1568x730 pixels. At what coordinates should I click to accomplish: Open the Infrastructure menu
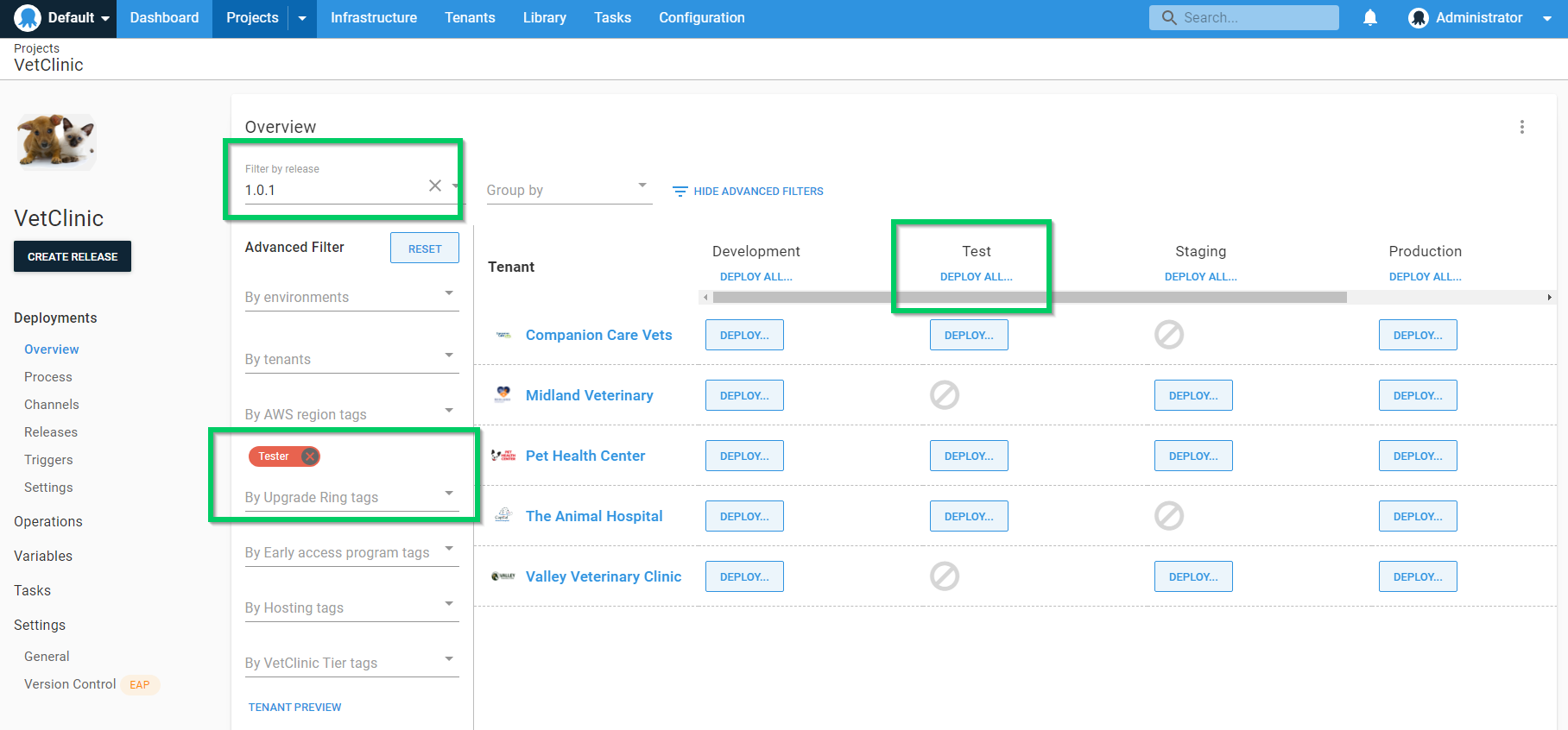pos(373,18)
